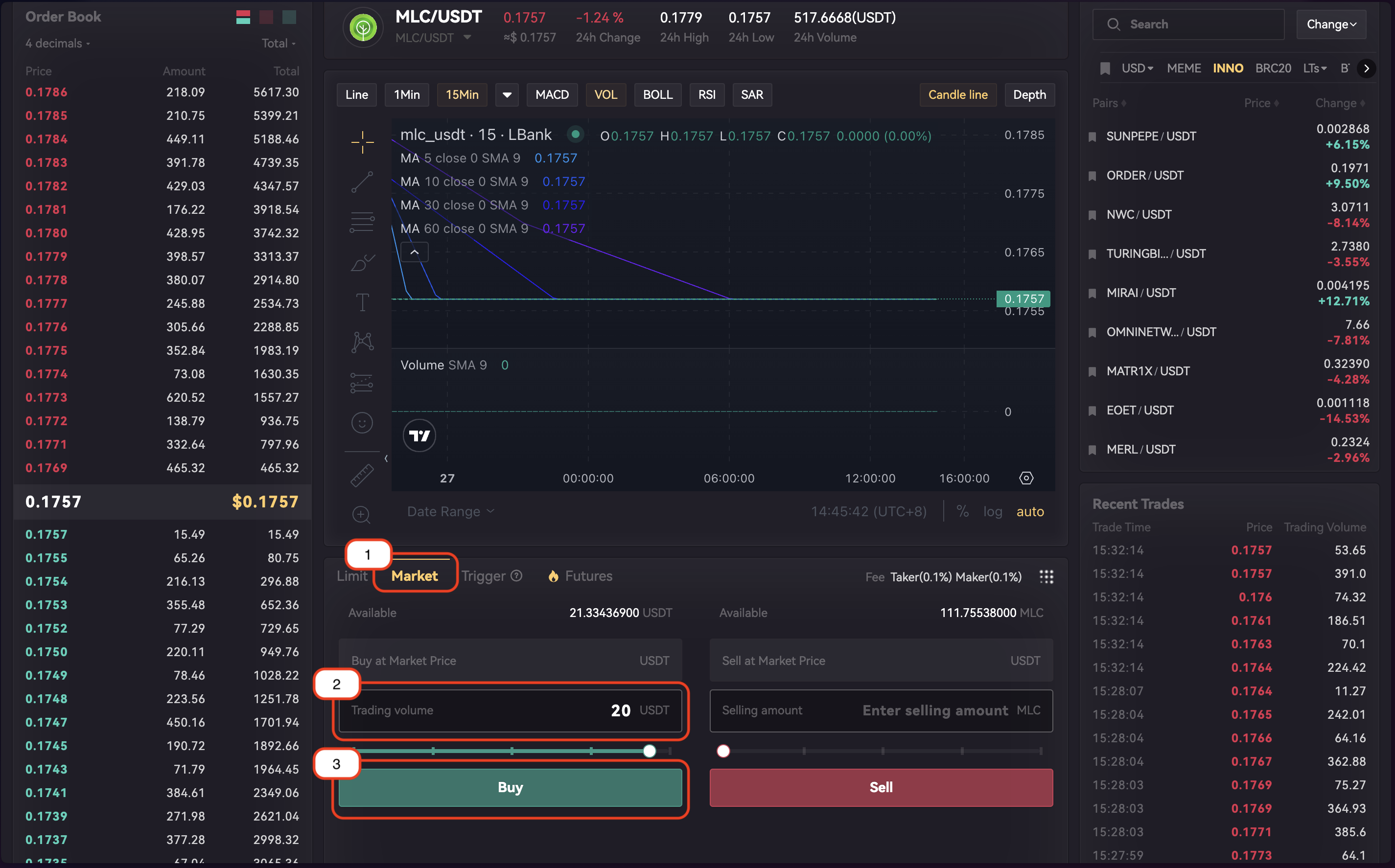Bookmark the MIRAI/USDT pair
1395x868 pixels.
click(x=1093, y=294)
